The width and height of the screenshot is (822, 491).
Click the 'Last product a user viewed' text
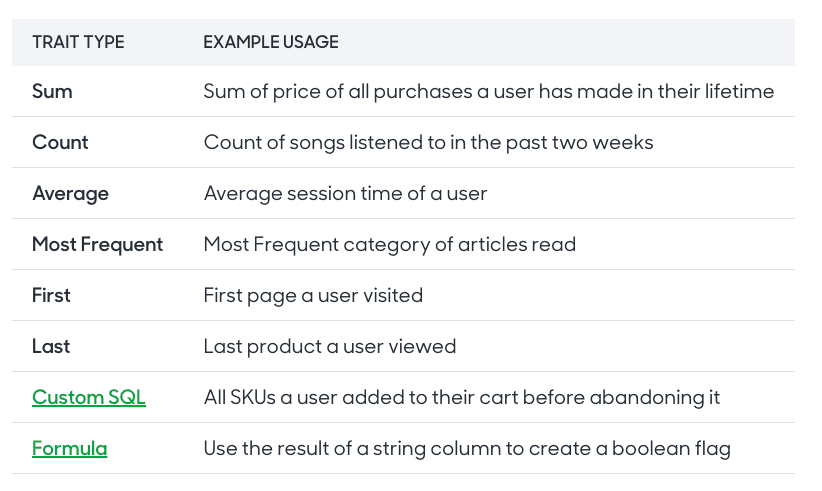coord(329,346)
